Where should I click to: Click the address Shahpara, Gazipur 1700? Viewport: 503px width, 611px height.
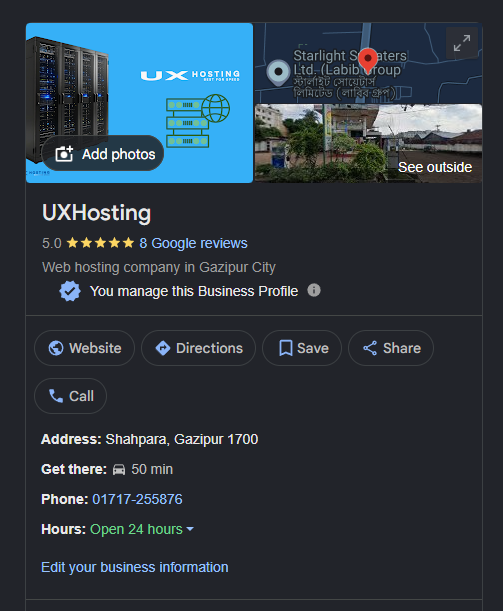182,439
